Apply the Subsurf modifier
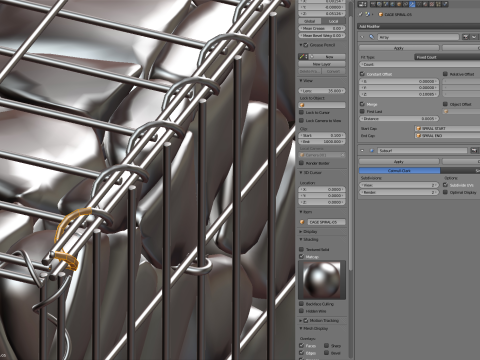This screenshot has width=480, height=360. click(399, 162)
